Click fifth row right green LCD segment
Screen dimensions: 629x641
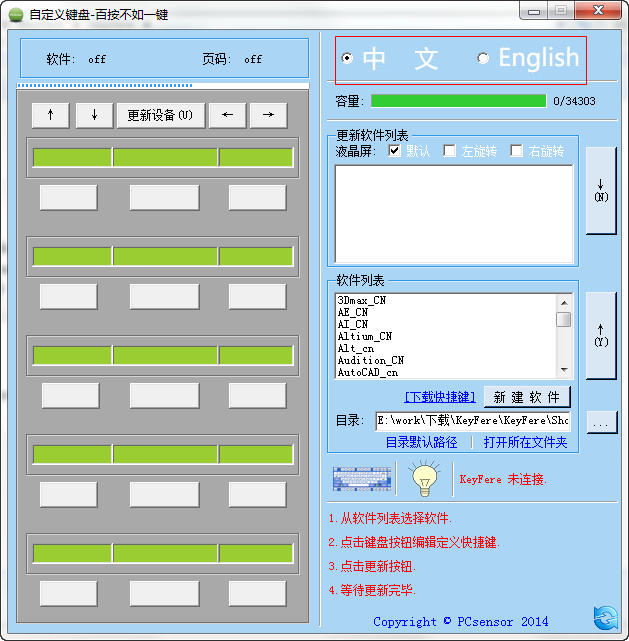[256, 554]
